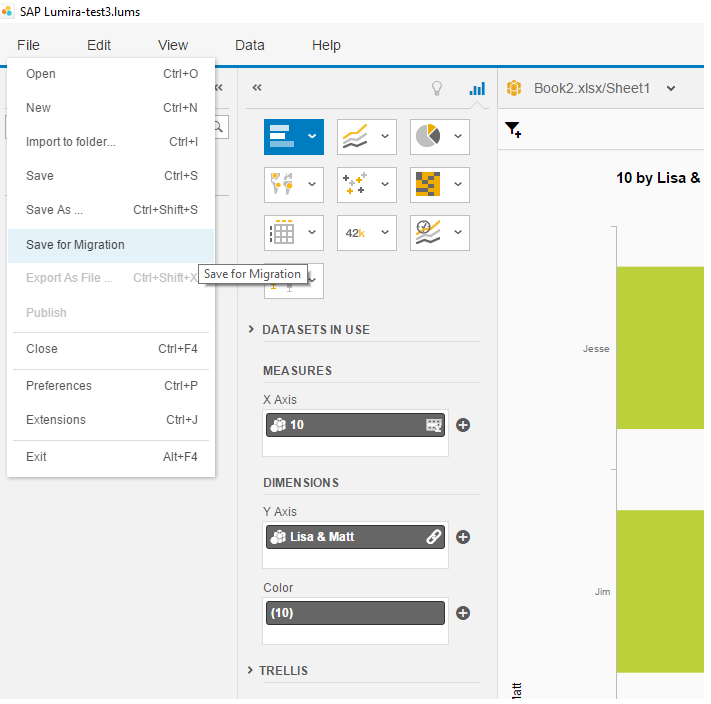Click the chart title '10 by Lisa &'
This screenshot has width=711, height=704.
(658, 178)
